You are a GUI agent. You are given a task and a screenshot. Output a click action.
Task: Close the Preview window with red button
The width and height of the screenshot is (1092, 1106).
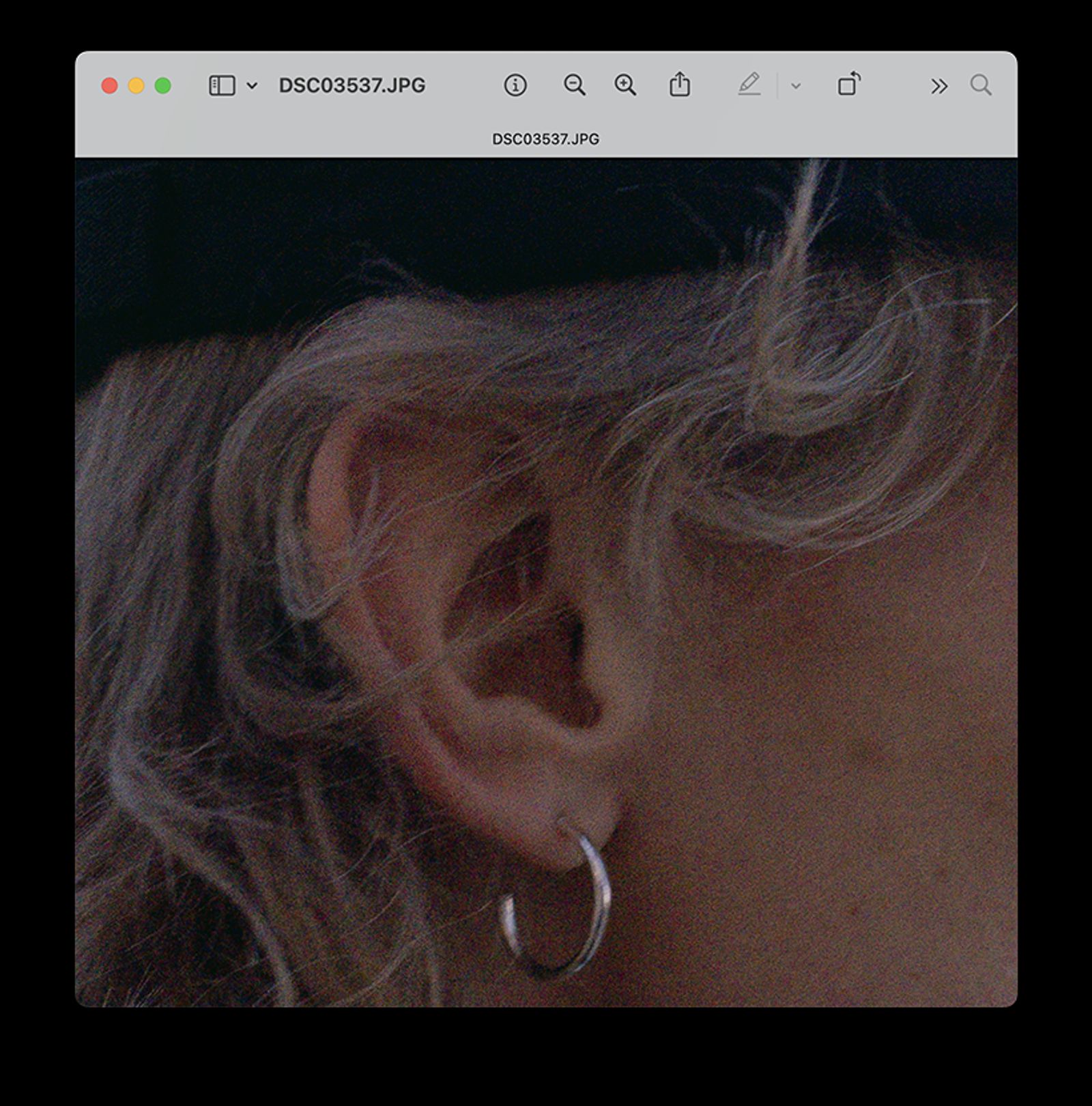(x=109, y=85)
